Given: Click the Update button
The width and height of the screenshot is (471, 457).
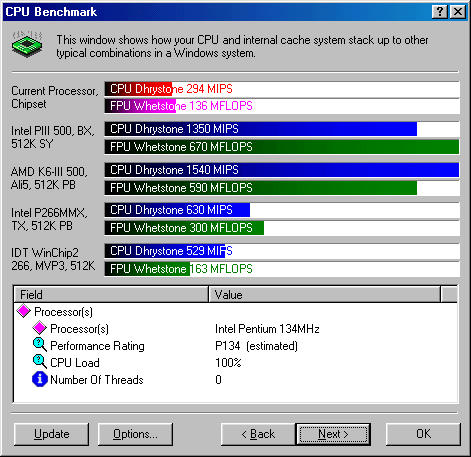Looking at the screenshot, I should pos(52,434).
